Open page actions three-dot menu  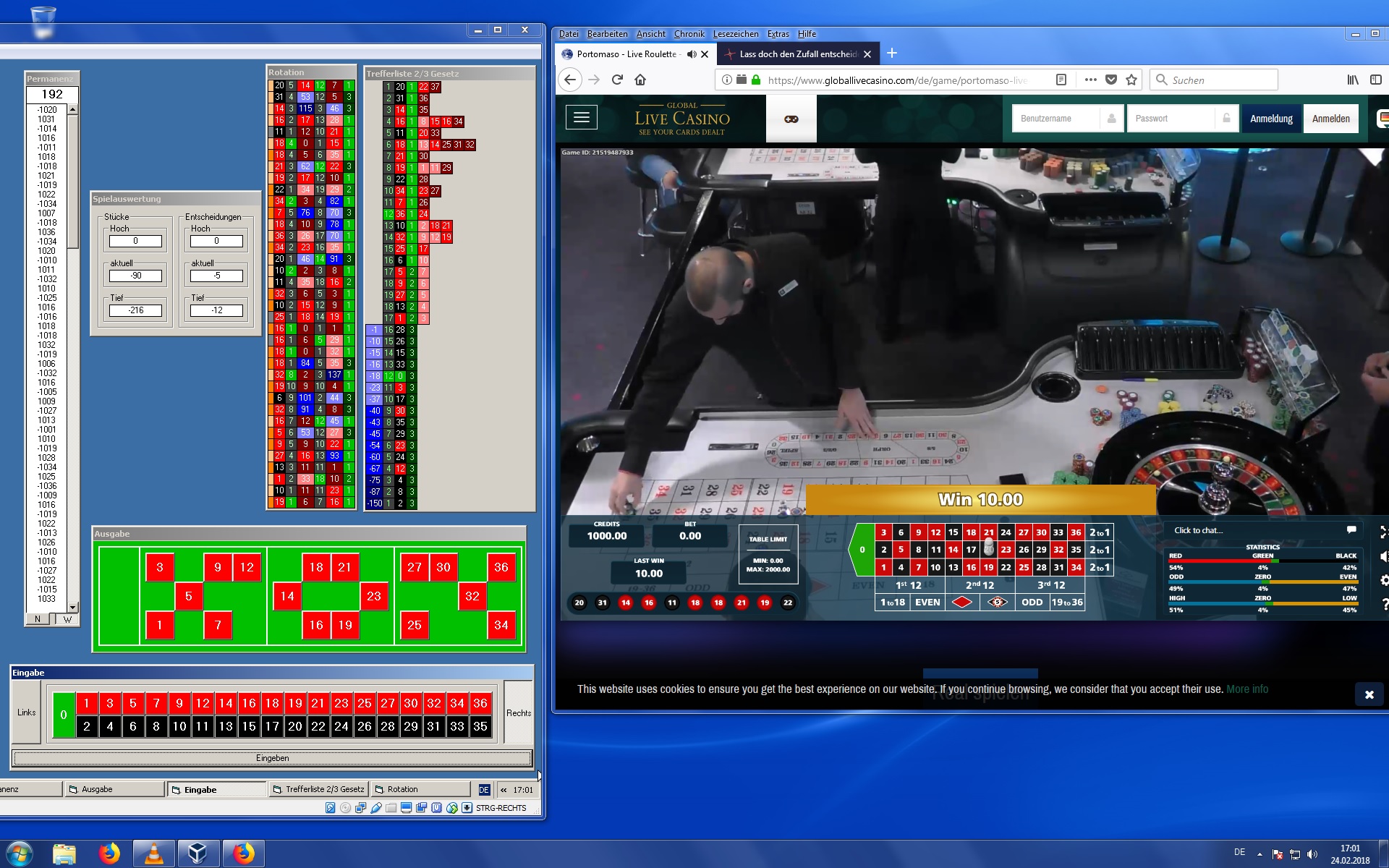tap(1090, 80)
